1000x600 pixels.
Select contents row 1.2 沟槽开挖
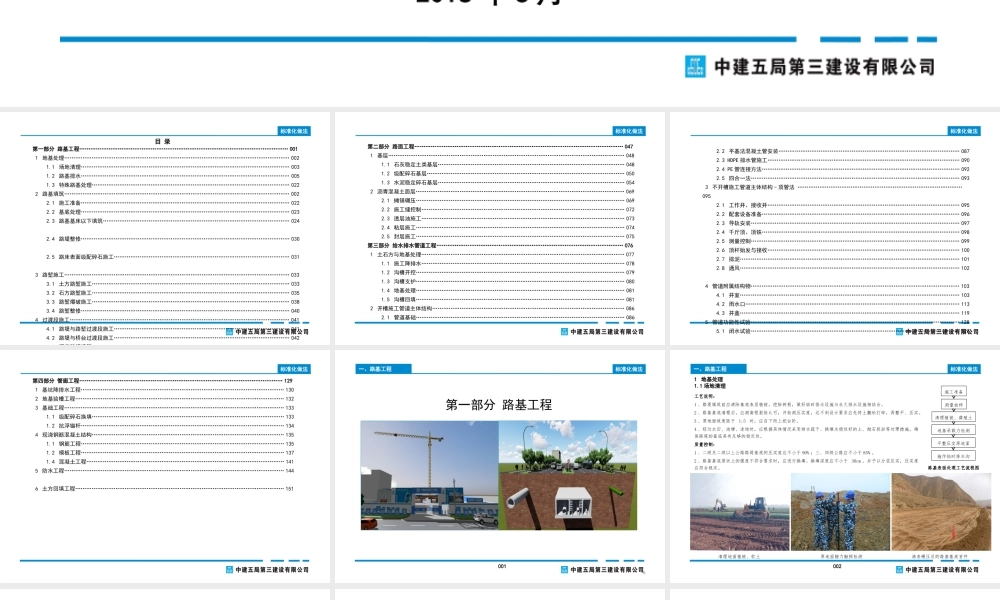tap(508, 272)
